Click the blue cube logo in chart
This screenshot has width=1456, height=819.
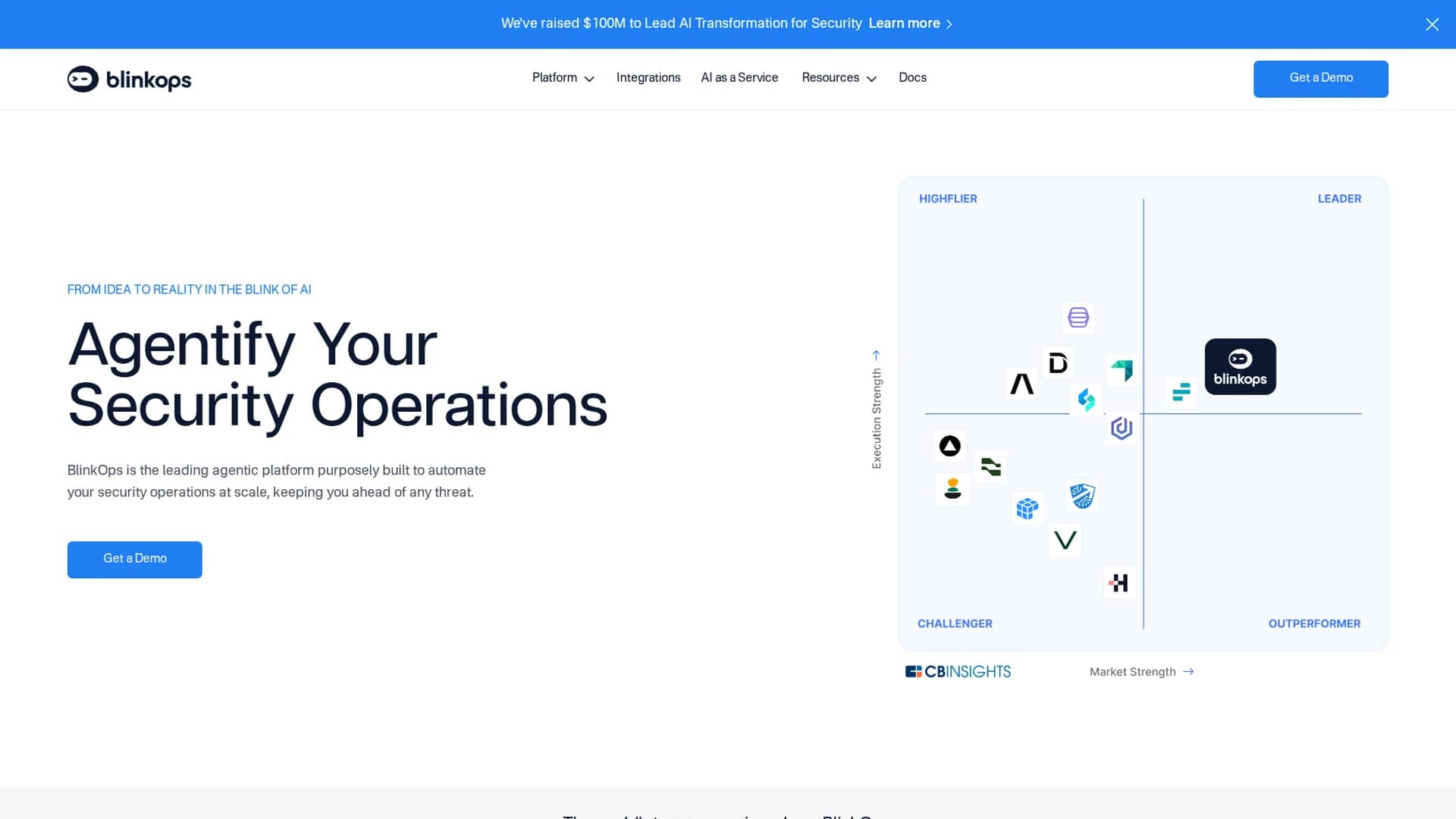click(1027, 508)
